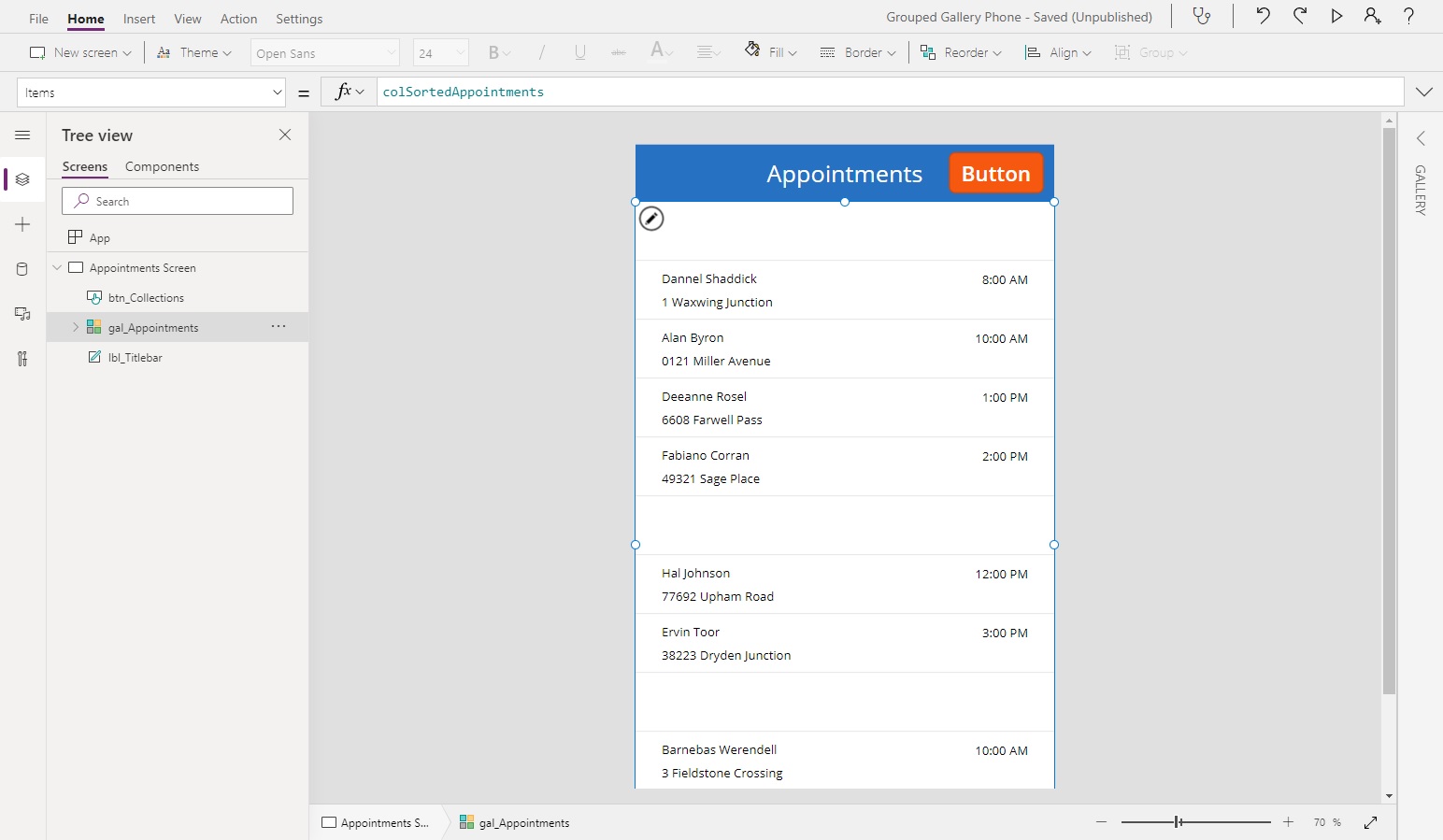Fit canvas to window icon
This screenshot has width=1443, height=840.
1370,822
